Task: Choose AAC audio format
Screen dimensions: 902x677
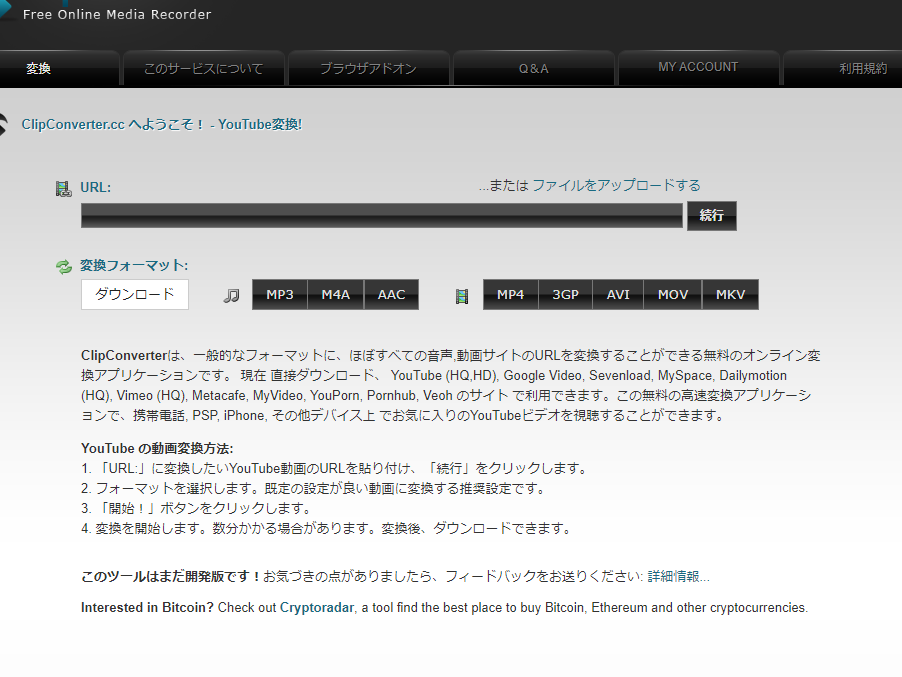Action: (x=391, y=294)
